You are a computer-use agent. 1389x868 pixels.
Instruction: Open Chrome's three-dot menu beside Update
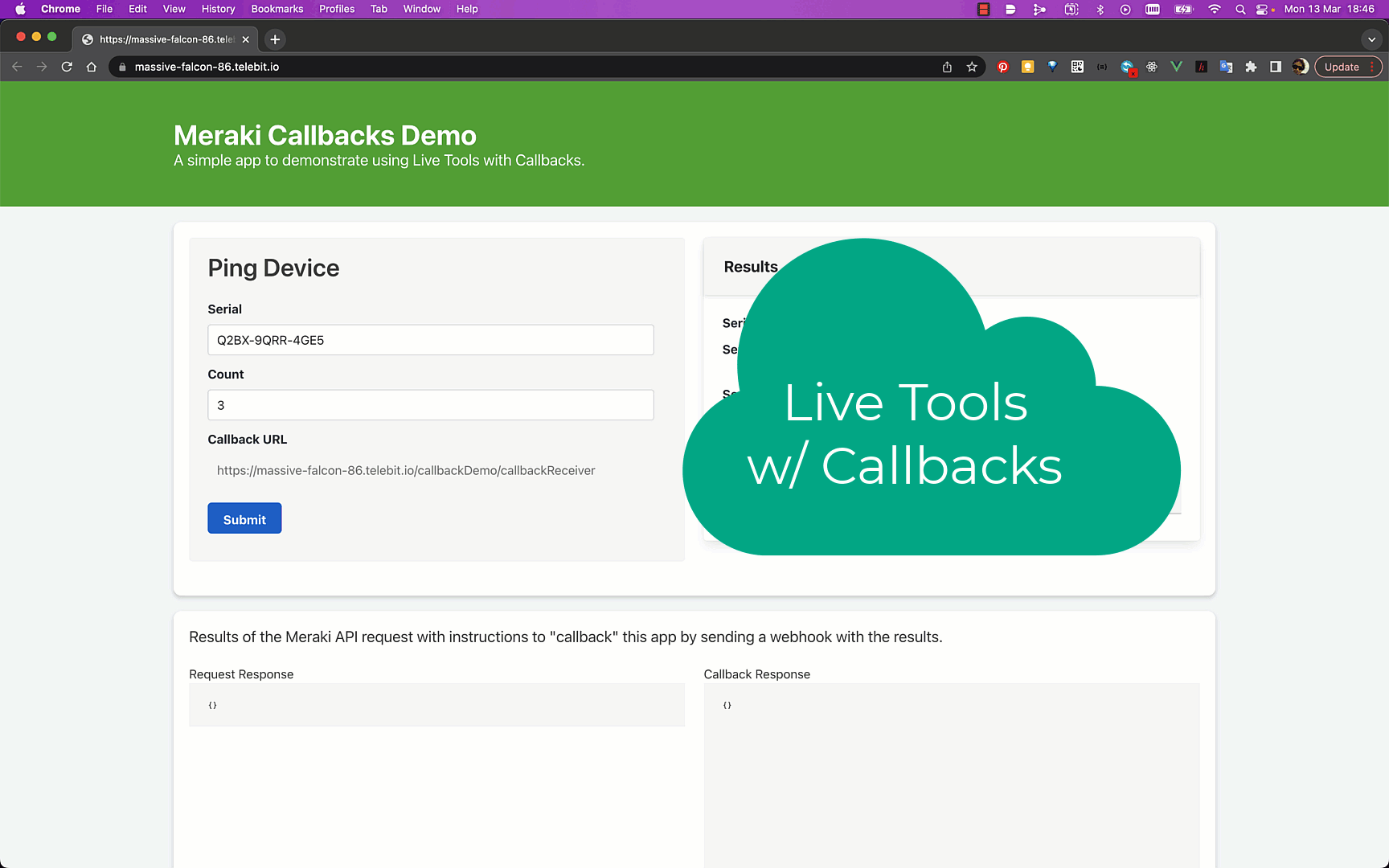[x=1371, y=67]
